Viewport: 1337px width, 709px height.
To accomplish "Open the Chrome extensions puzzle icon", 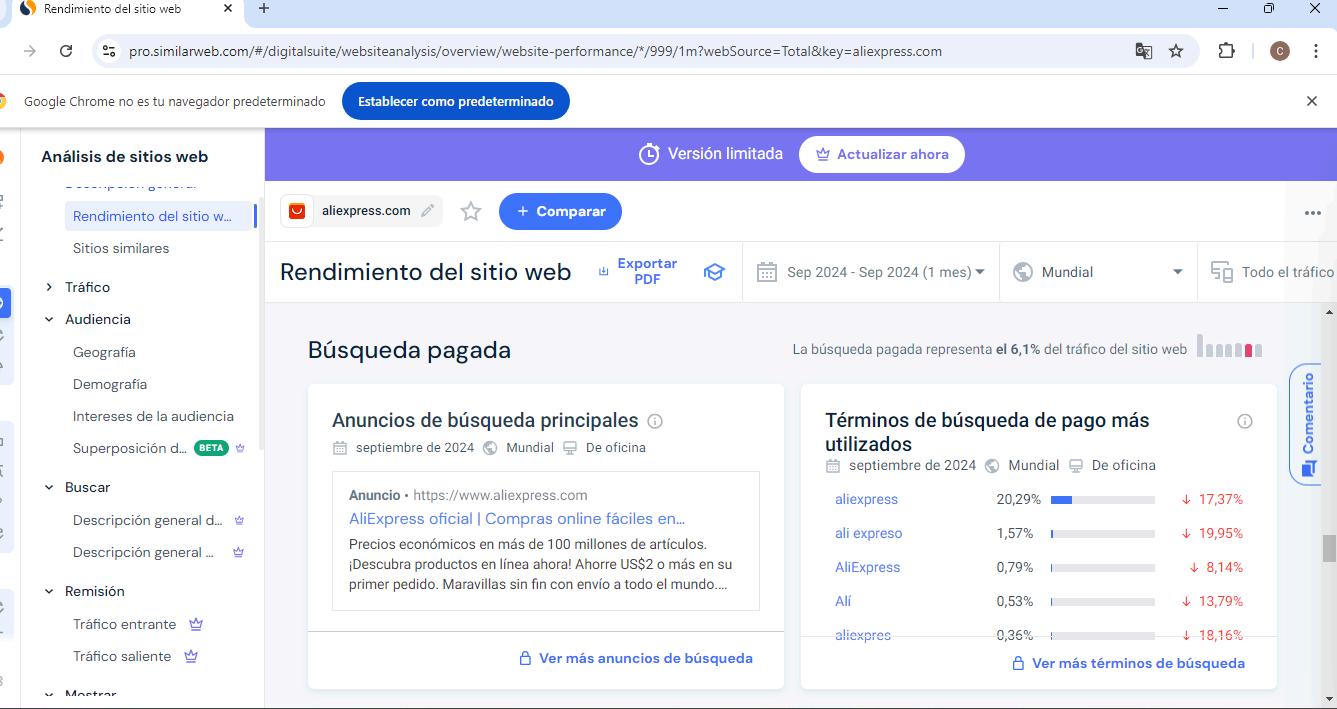I will pos(1226,51).
